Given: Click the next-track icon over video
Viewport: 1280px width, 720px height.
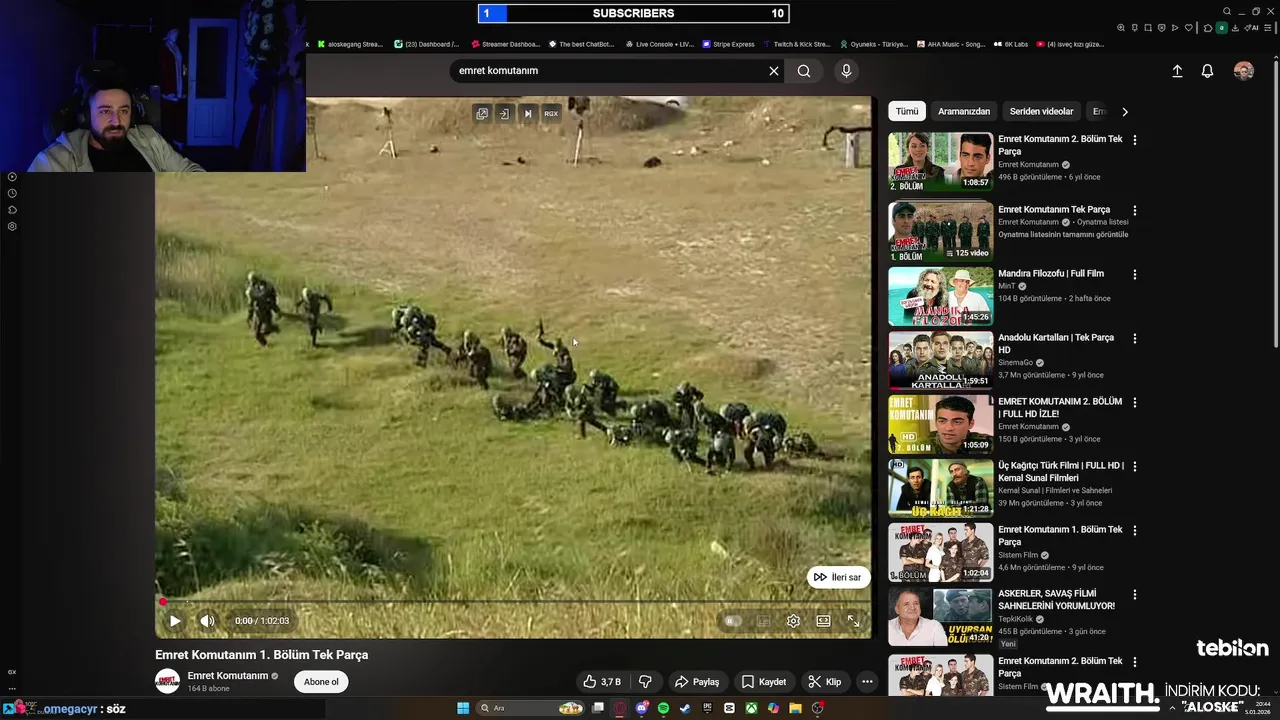Looking at the screenshot, I should pyautogui.click(x=528, y=114).
